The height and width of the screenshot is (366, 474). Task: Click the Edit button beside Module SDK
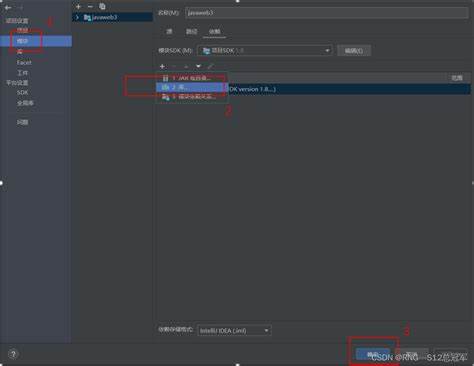pos(354,51)
